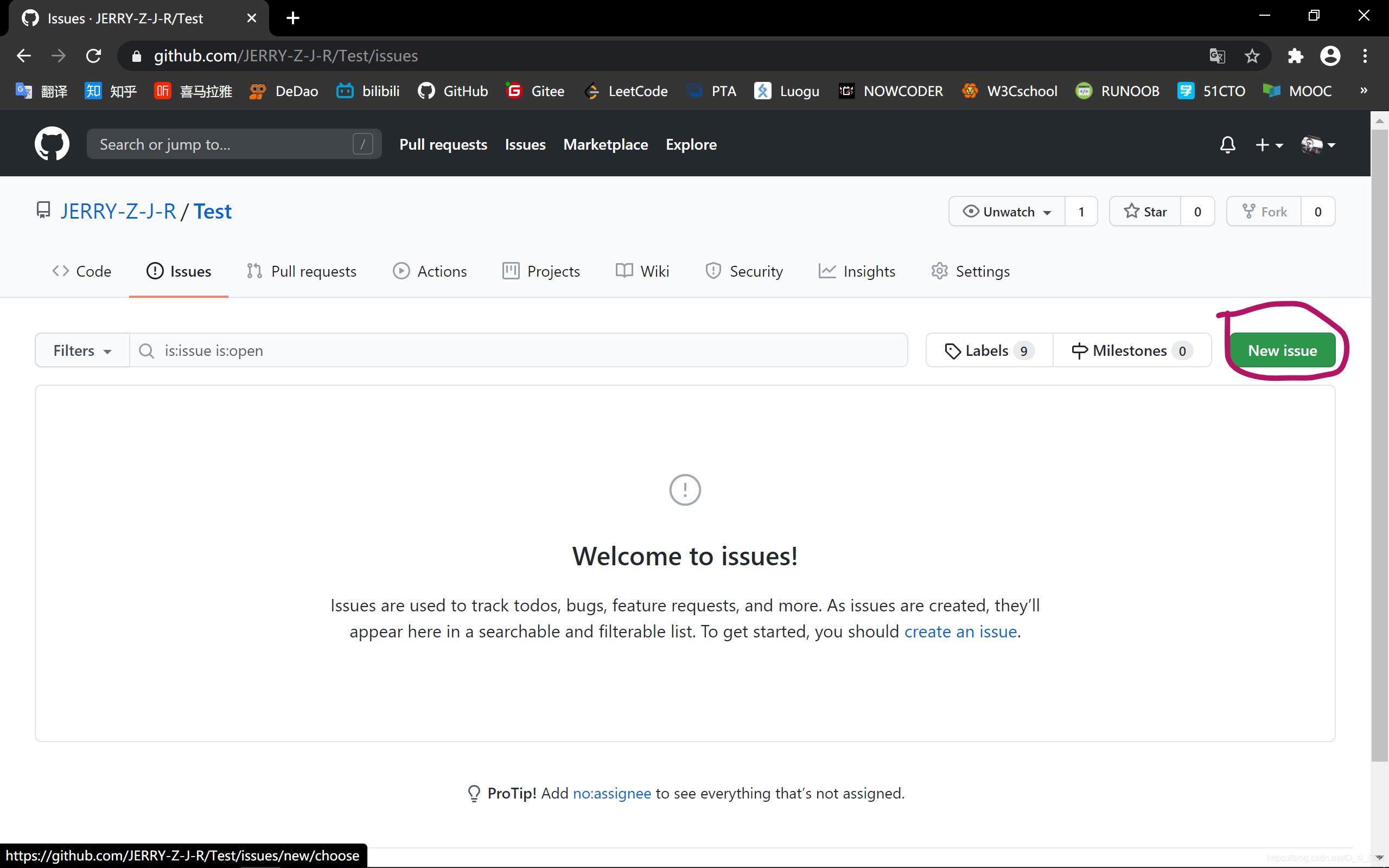Open the plus create-new dropdown

pyautogui.click(x=1269, y=145)
